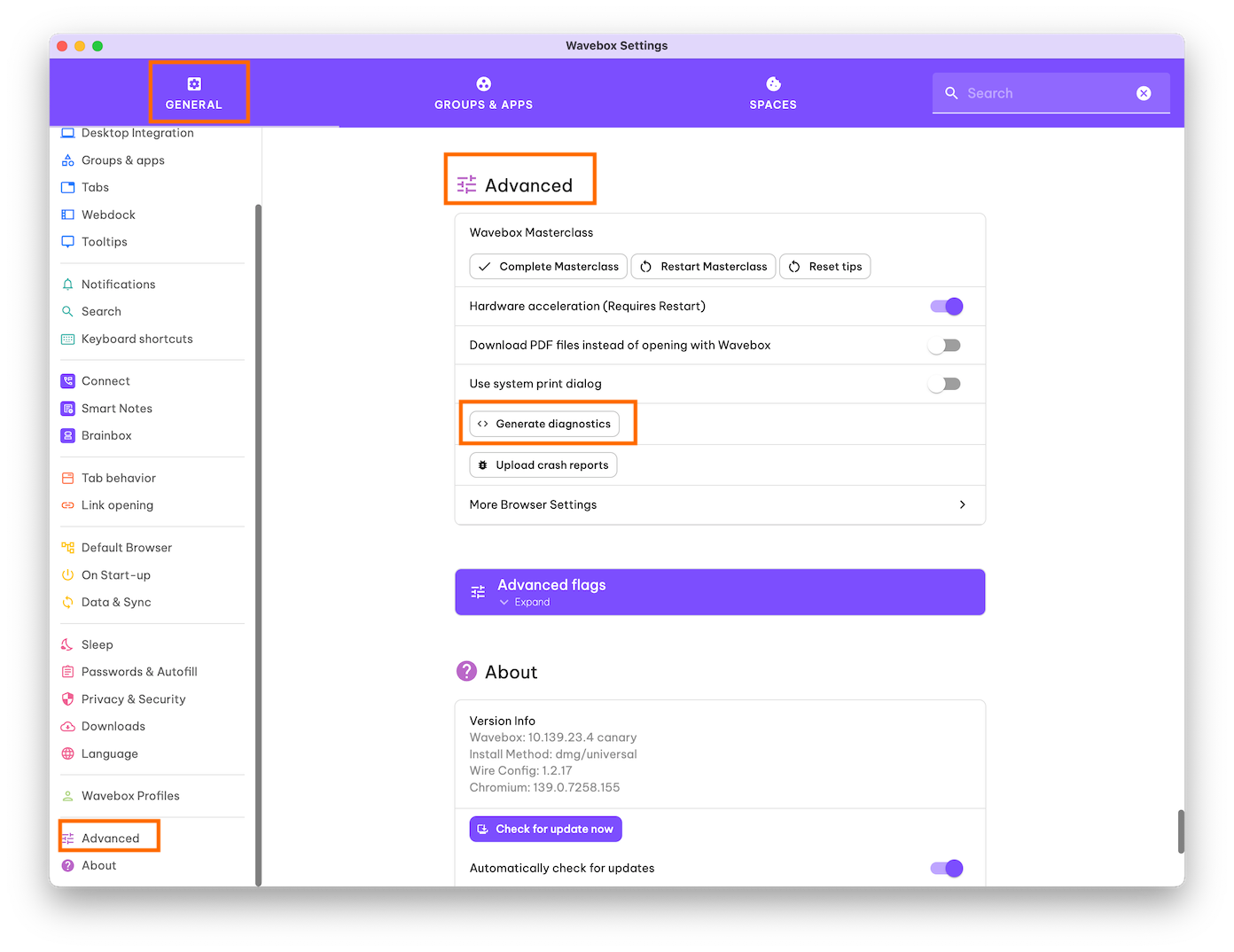
Task: Click Complete Masterclass button
Action: point(548,267)
